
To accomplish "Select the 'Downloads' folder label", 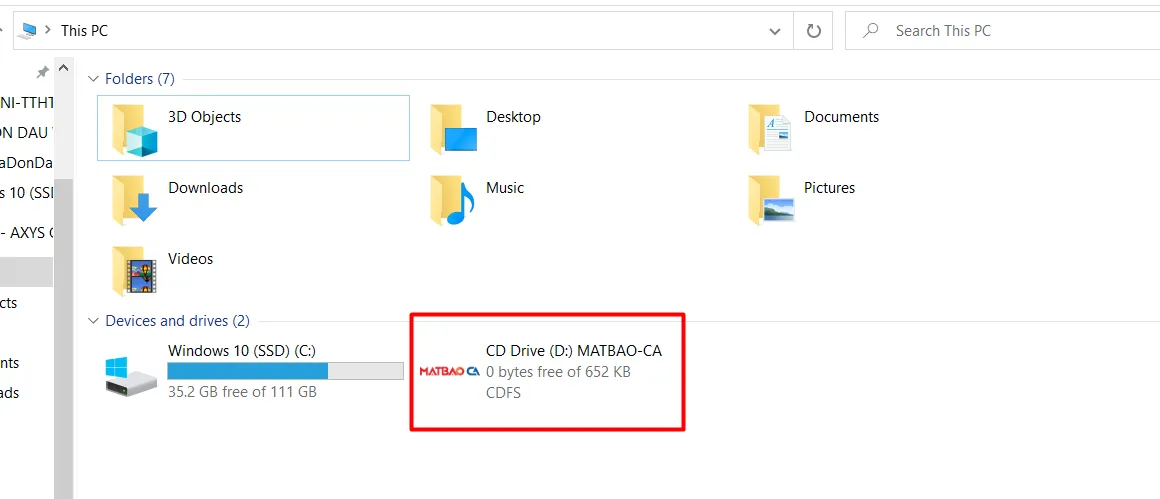I will [206, 188].
